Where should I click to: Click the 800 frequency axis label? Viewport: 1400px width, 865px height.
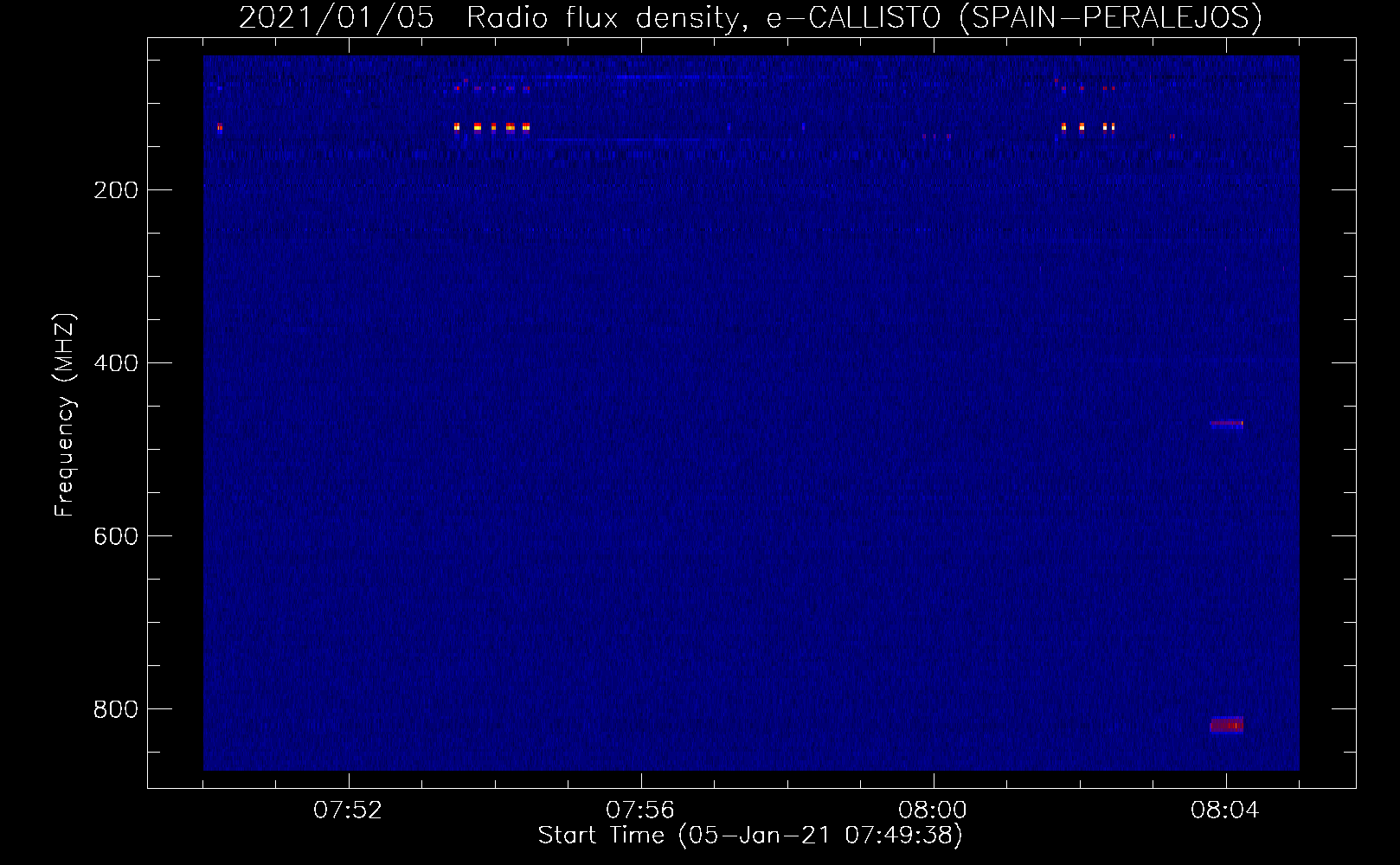(116, 709)
